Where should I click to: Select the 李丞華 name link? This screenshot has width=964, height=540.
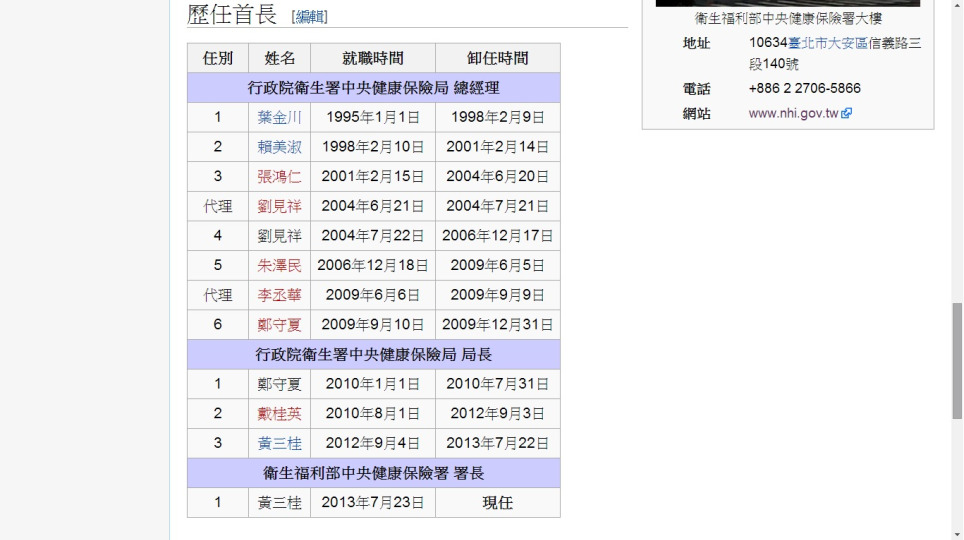click(279, 296)
